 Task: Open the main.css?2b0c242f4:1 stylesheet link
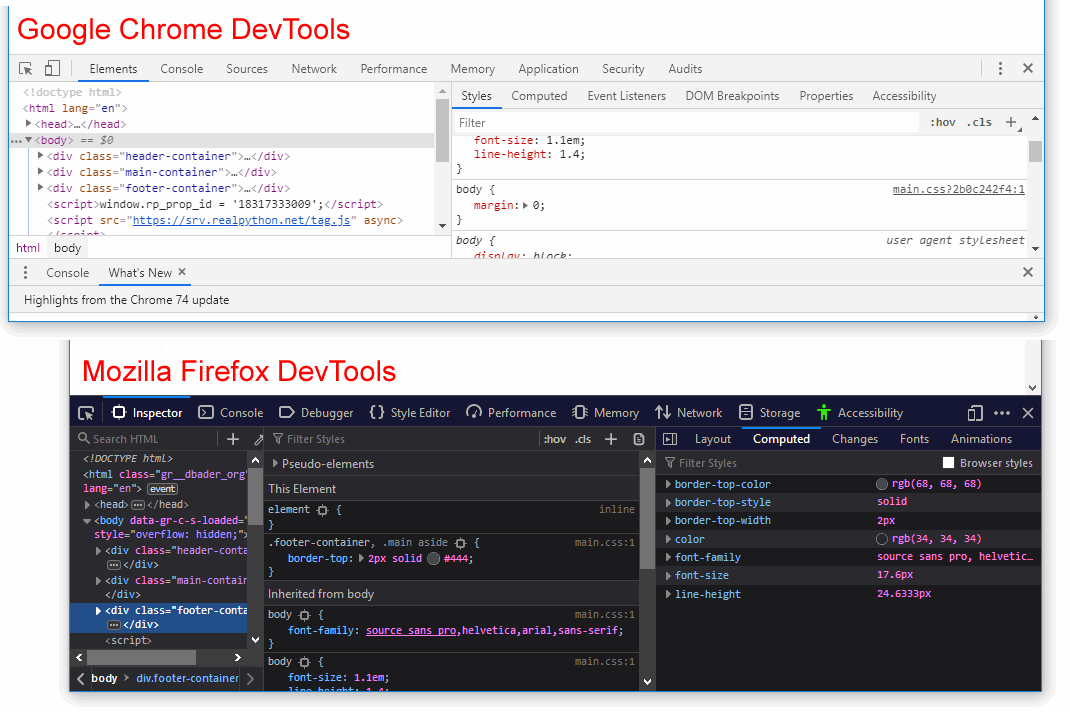tap(958, 187)
